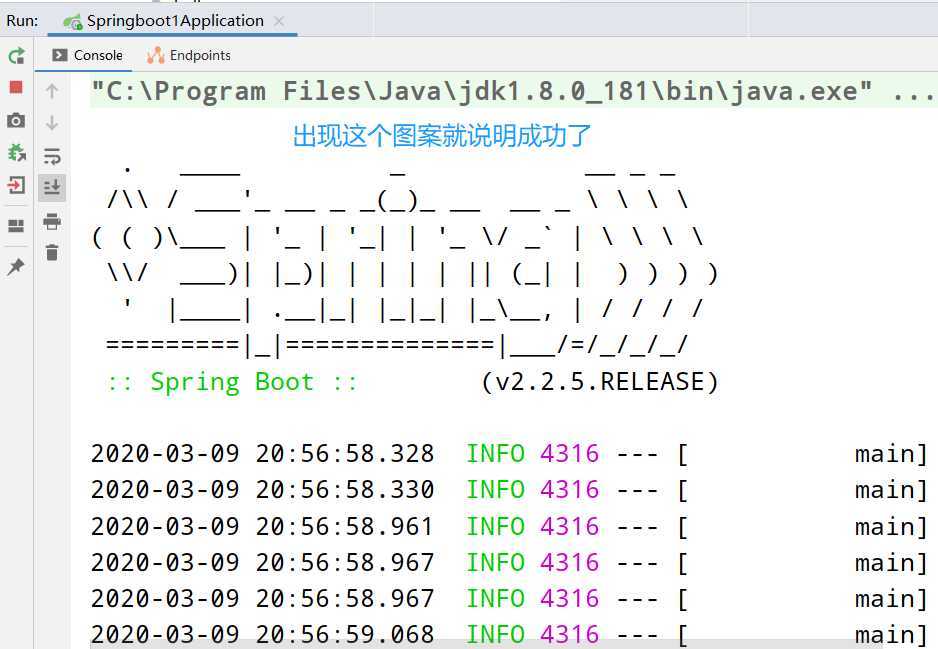The height and width of the screenshot is (649, 938).
Task: Restore layout with the panels icon
Action: pos(16,226)
